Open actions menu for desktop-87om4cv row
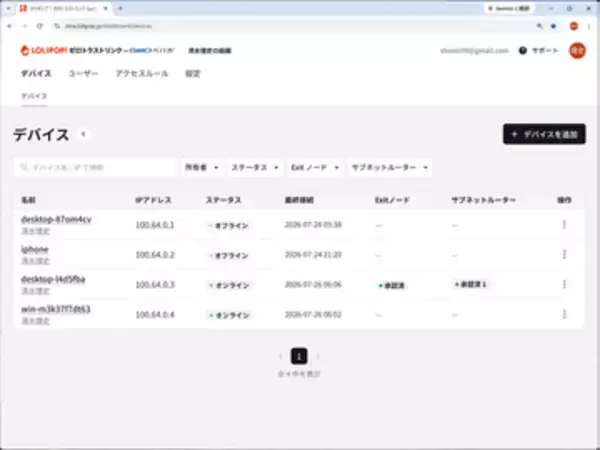 [564, 225]
